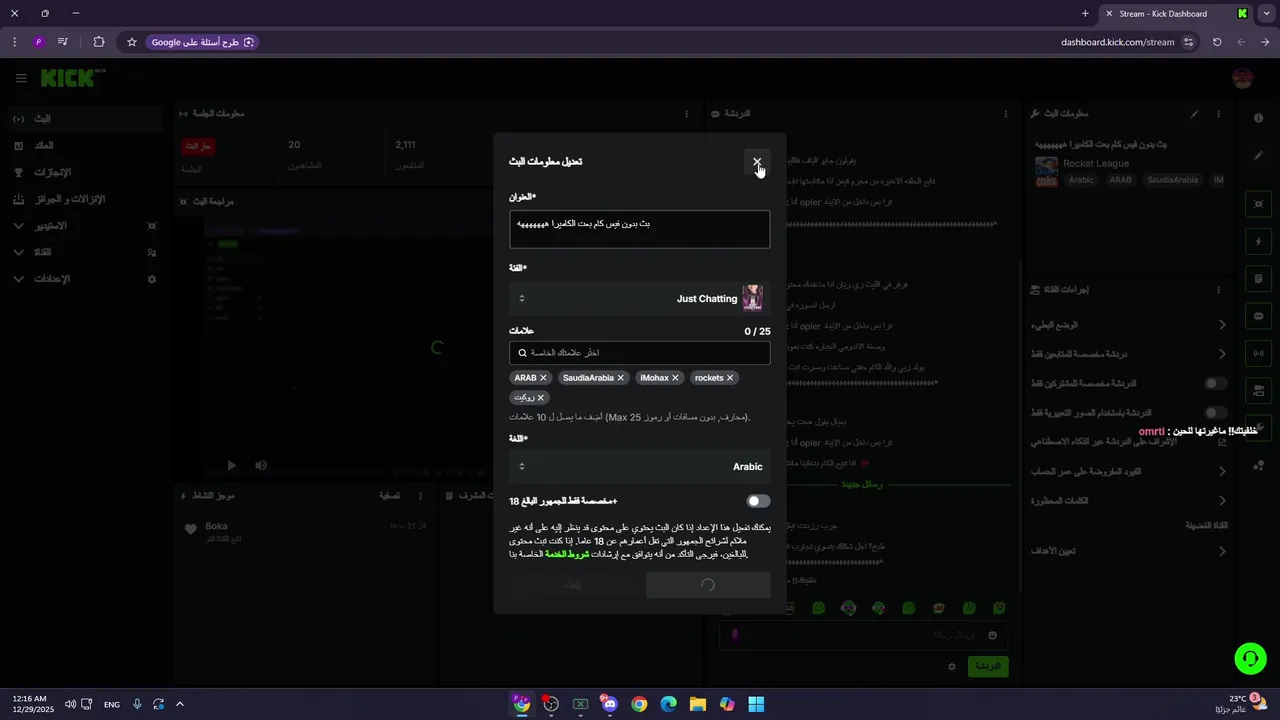Screen dimensions: 1280x720
Task: Remove the ARAB tag
Action: pos(543,378)
